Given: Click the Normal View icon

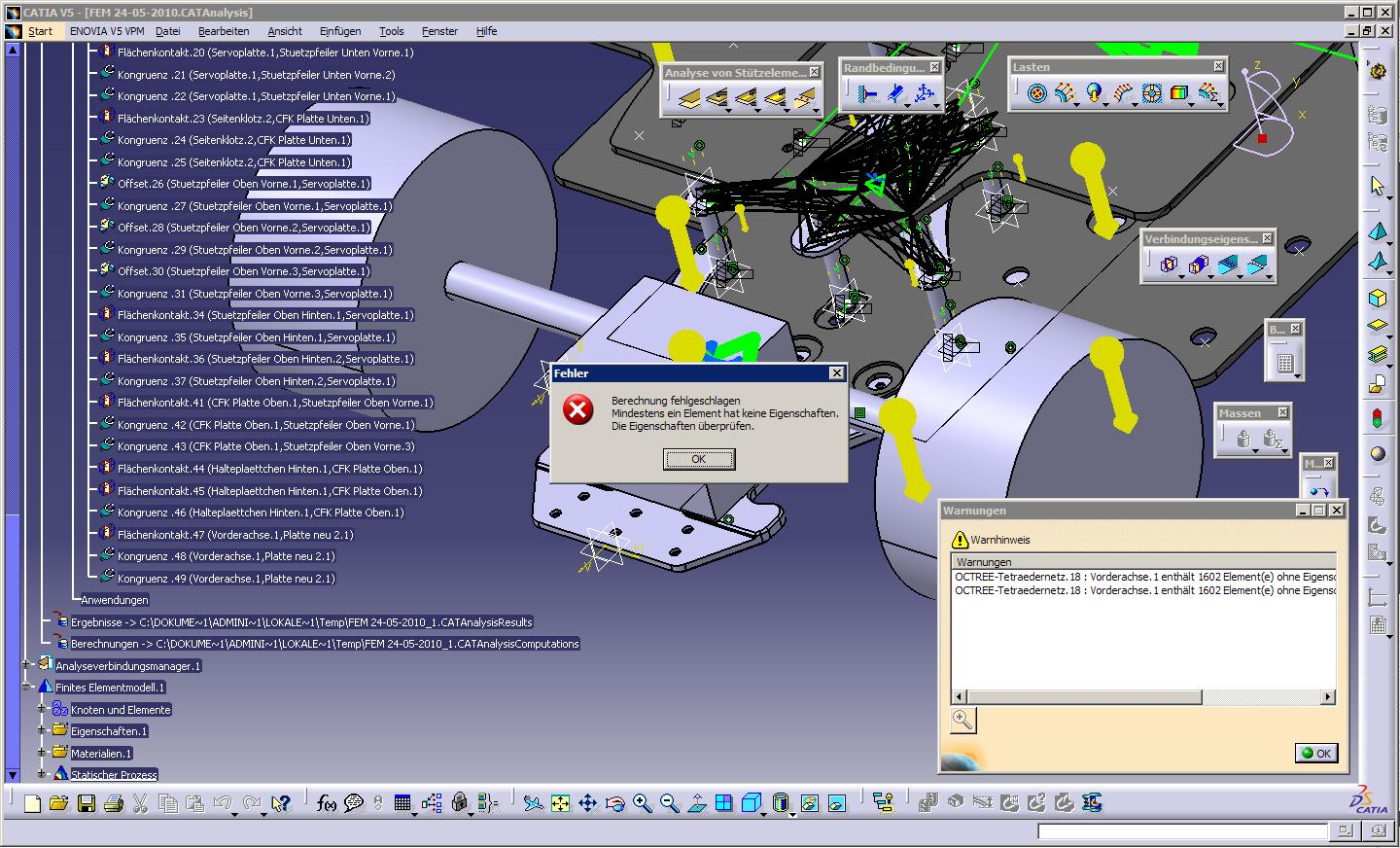Looking at the screenshot, I should tap(696, 803).
